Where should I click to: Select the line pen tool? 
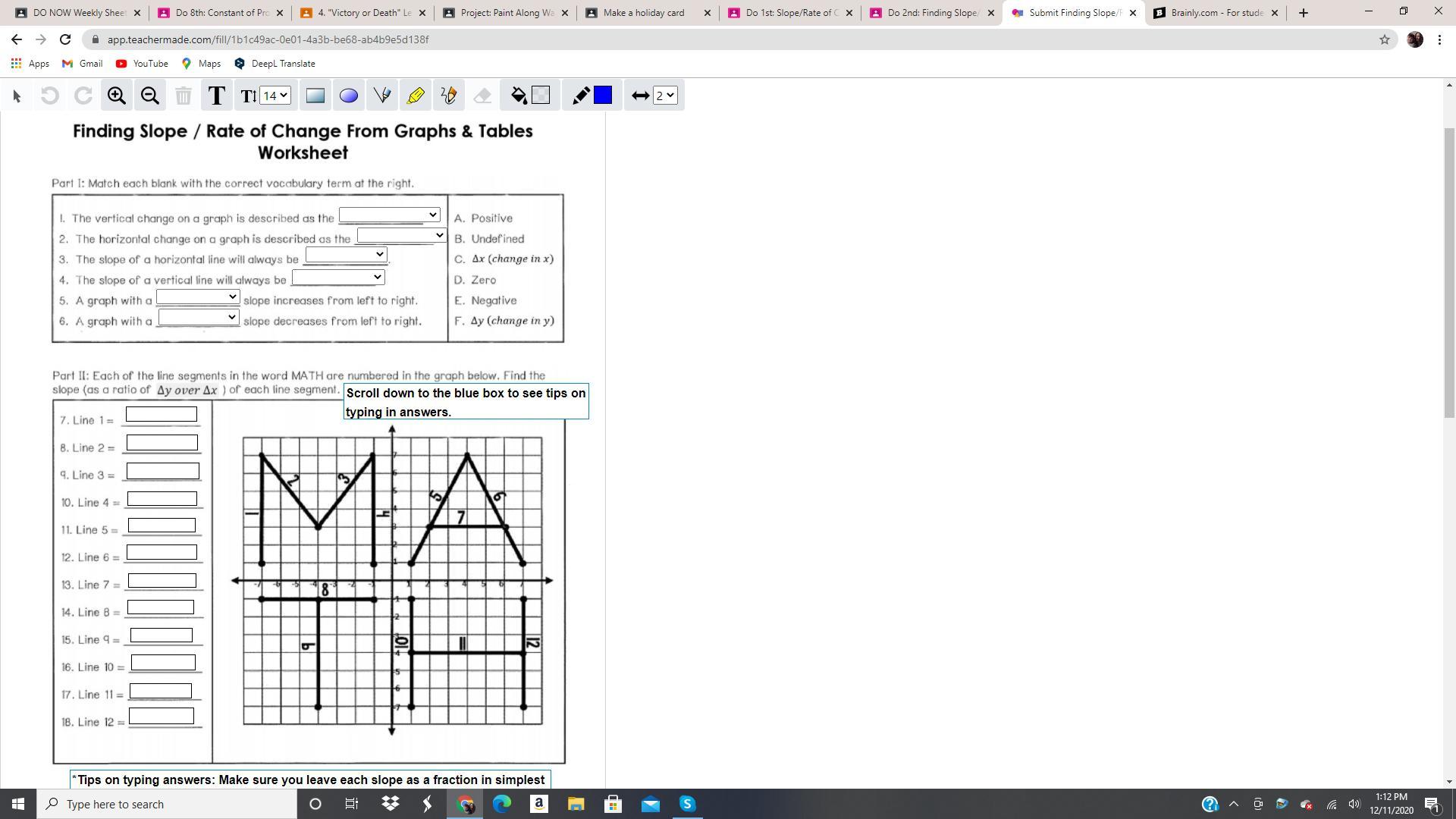(382, 96)
